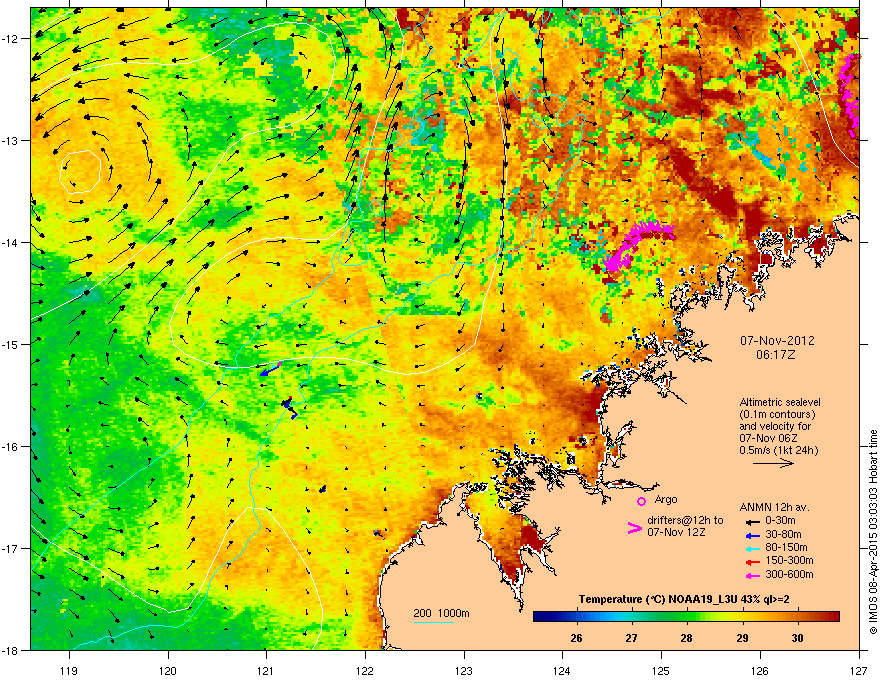Click the 0.5m/s velocity scale arrow
This screenshot has height=680, width=880.
click(x=773, y=463)
